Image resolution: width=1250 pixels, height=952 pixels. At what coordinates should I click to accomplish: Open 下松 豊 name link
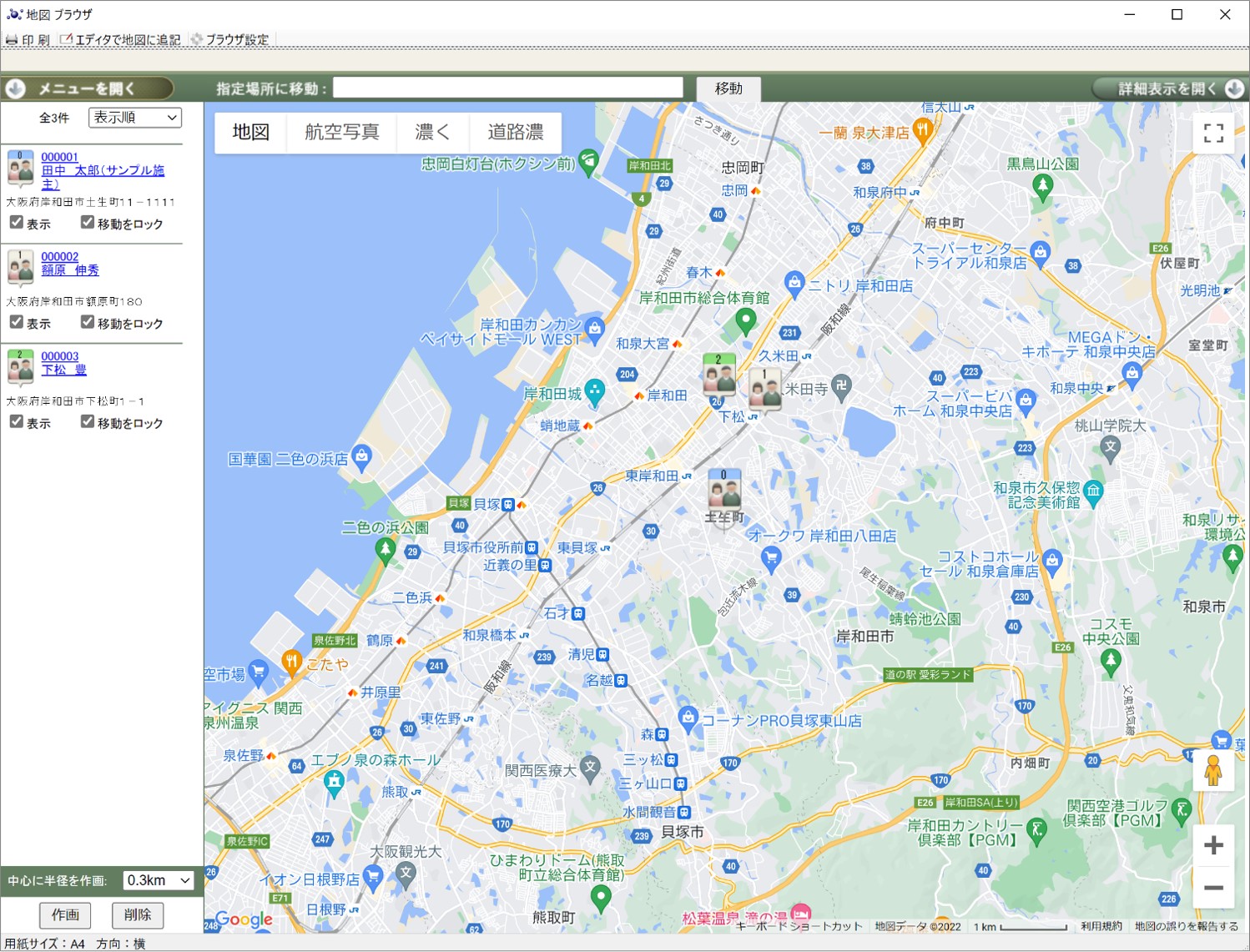click(x=63, y=370)
